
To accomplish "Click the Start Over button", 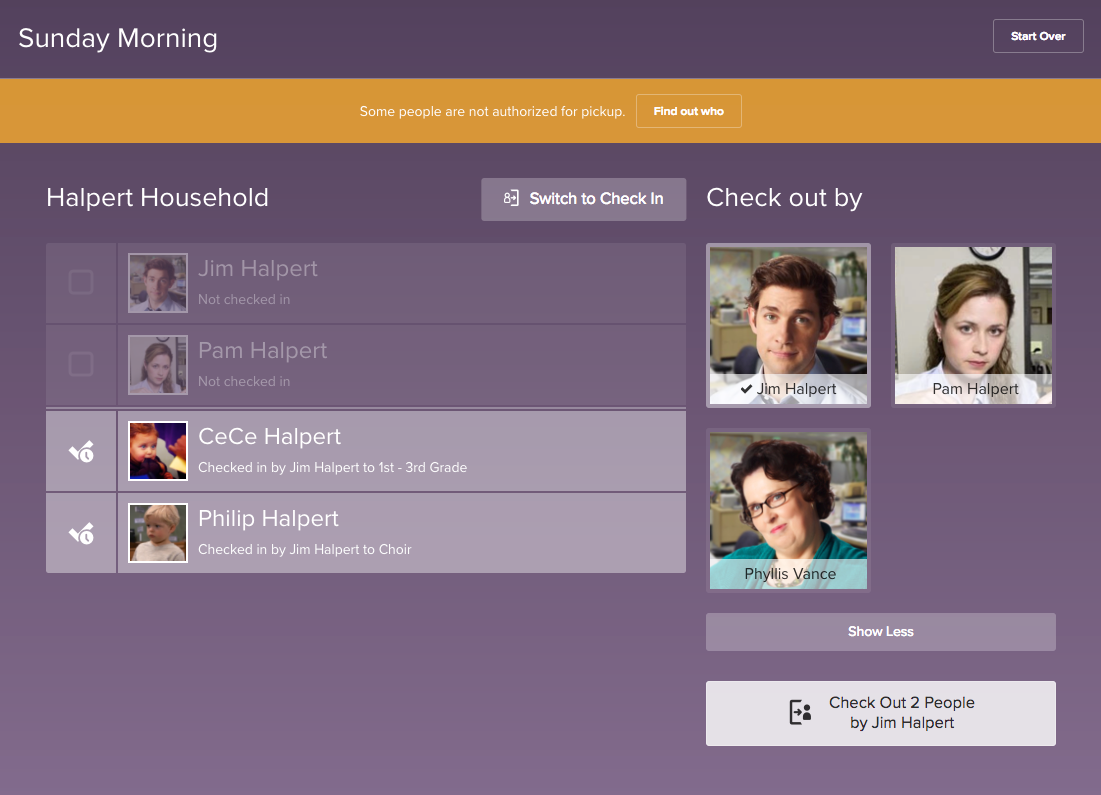I will pos(1037,36).
